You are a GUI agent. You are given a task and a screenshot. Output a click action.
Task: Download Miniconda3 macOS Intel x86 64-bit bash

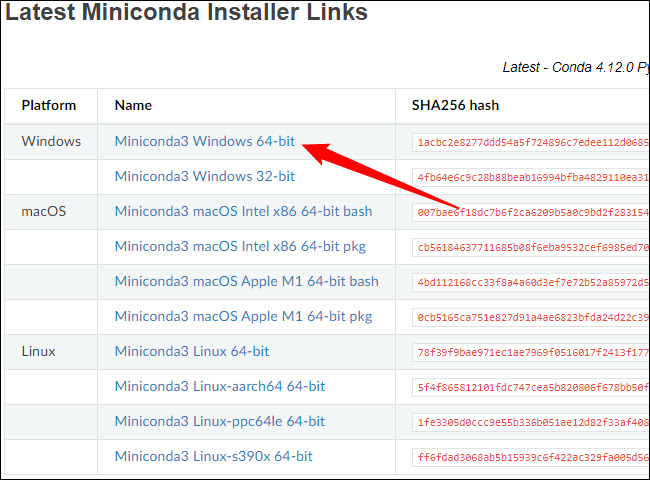coord(243,211)
